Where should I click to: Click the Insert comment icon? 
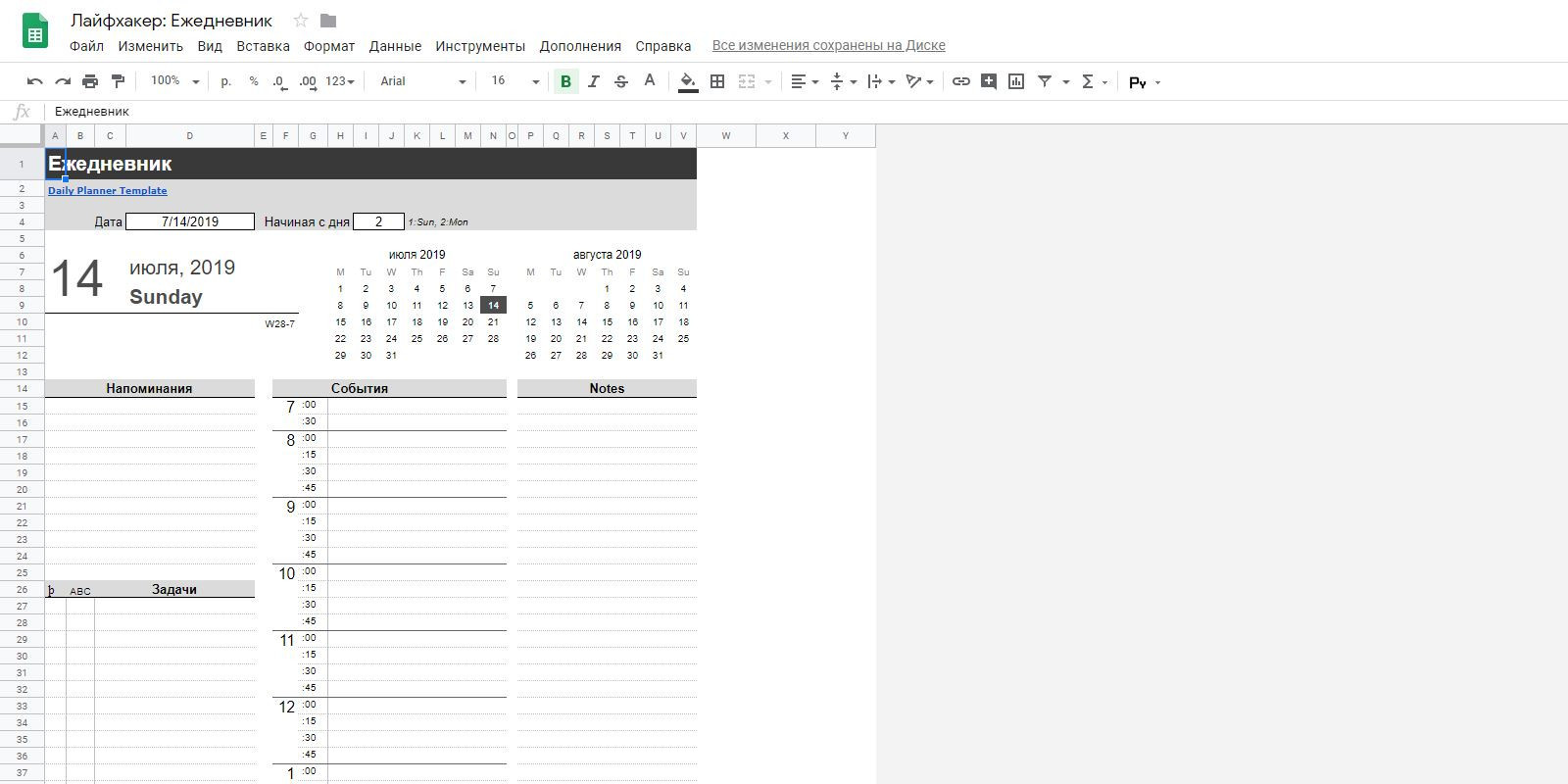point(989,81)
